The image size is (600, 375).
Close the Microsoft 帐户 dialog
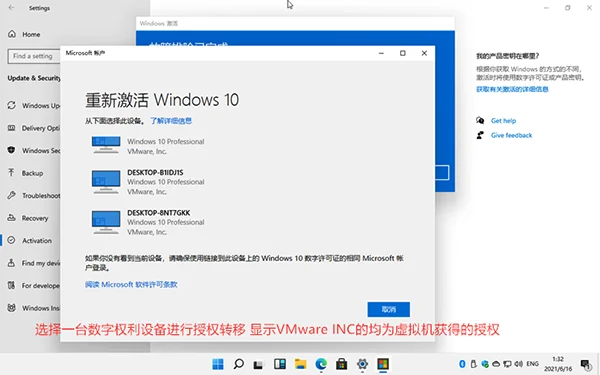point(424,53)
